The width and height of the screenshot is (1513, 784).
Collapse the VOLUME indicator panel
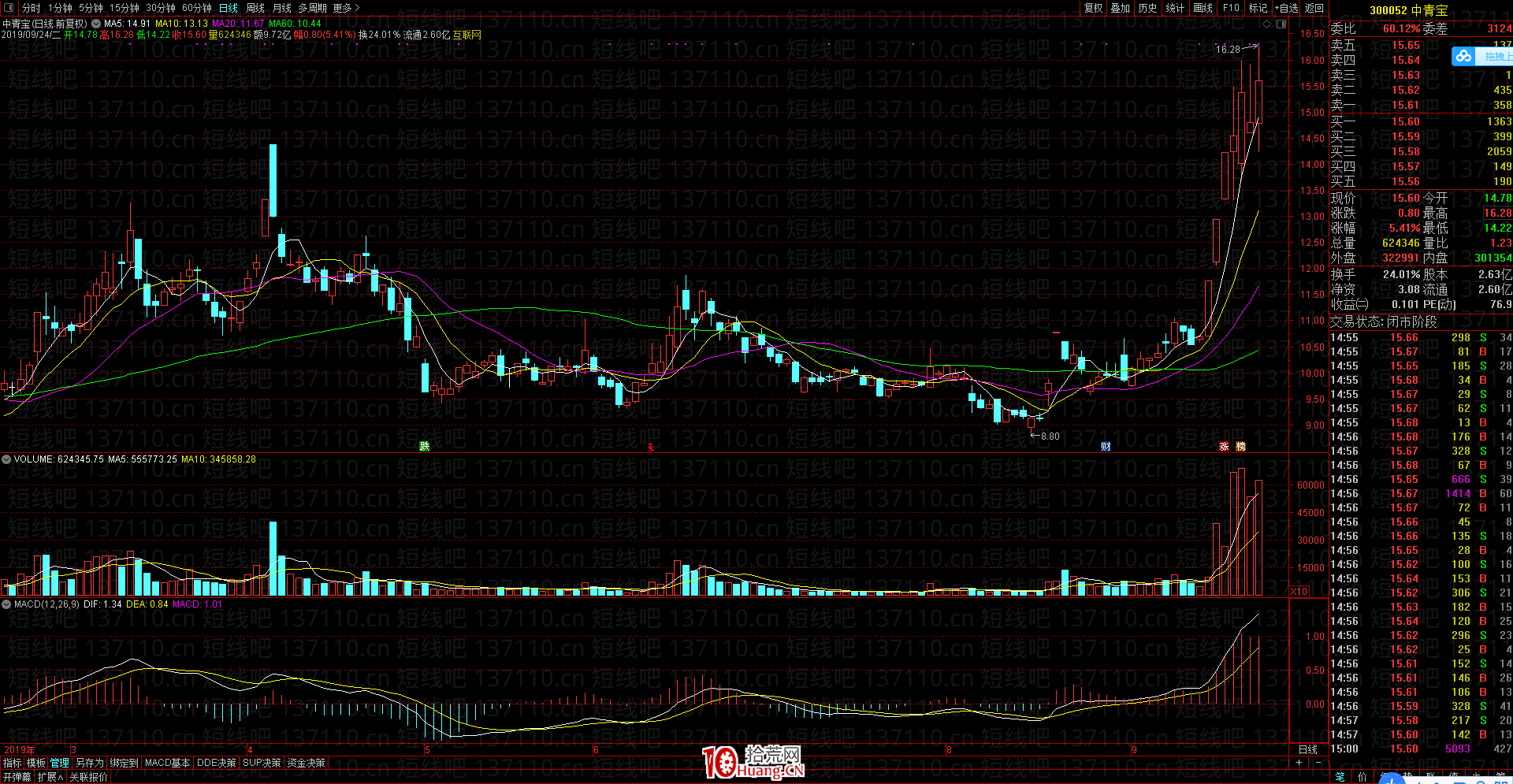coord(6,459)
